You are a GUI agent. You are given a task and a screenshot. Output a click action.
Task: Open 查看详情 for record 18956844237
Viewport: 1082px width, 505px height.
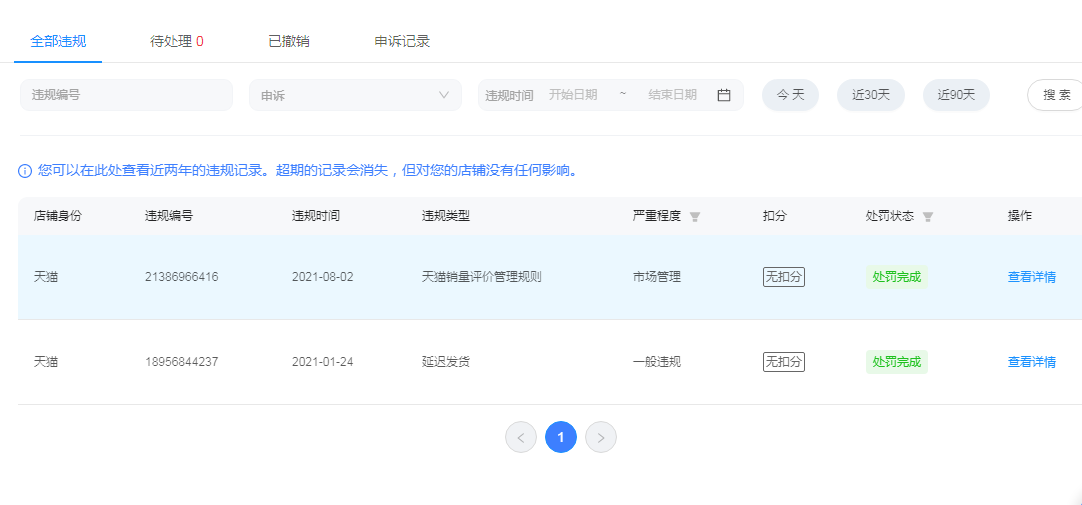click(1032, 362)
